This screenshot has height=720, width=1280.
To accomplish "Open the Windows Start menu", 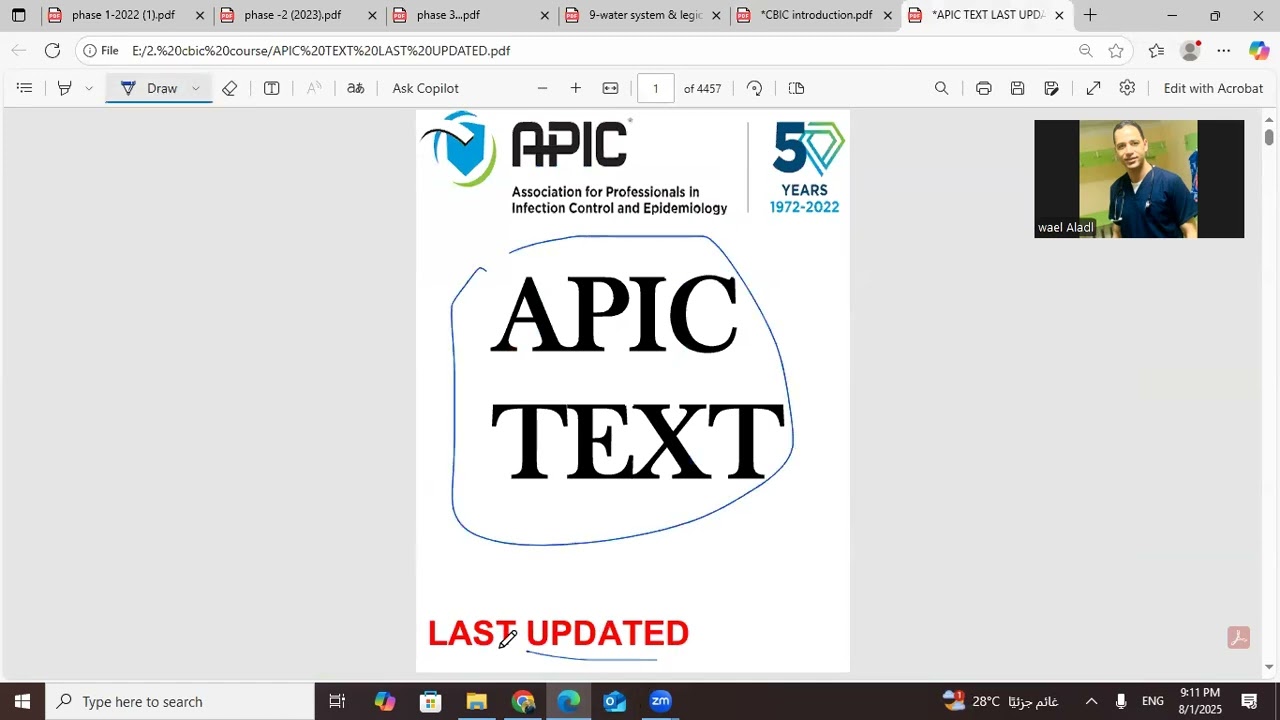I will (22, 701).
